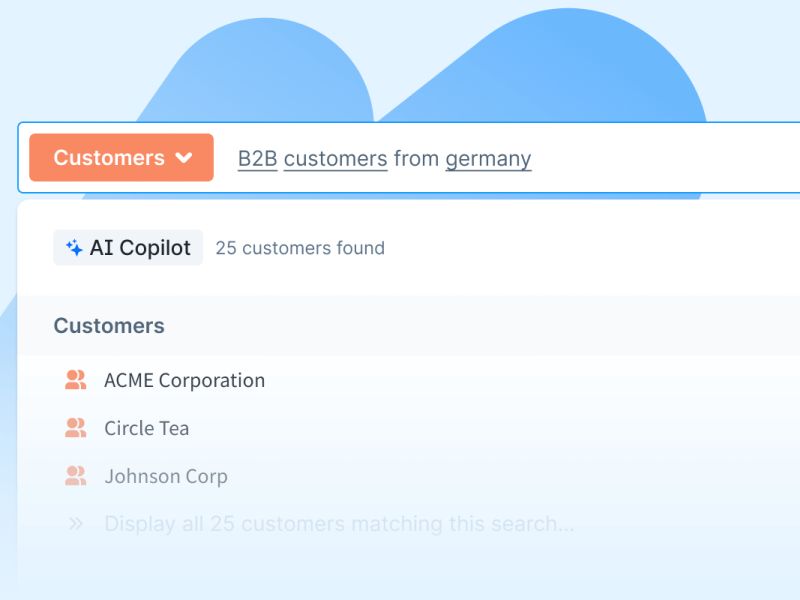Open the ACME Corporation result
800x600 pixels.
point(184,380)
